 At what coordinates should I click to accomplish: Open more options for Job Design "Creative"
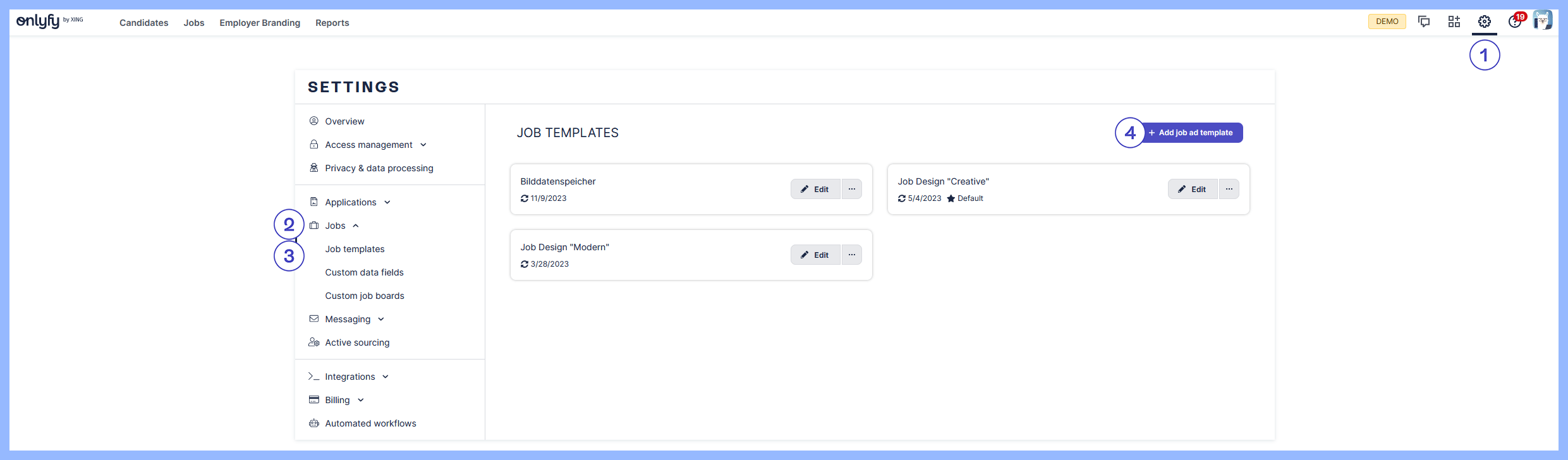coord(1229,189)
